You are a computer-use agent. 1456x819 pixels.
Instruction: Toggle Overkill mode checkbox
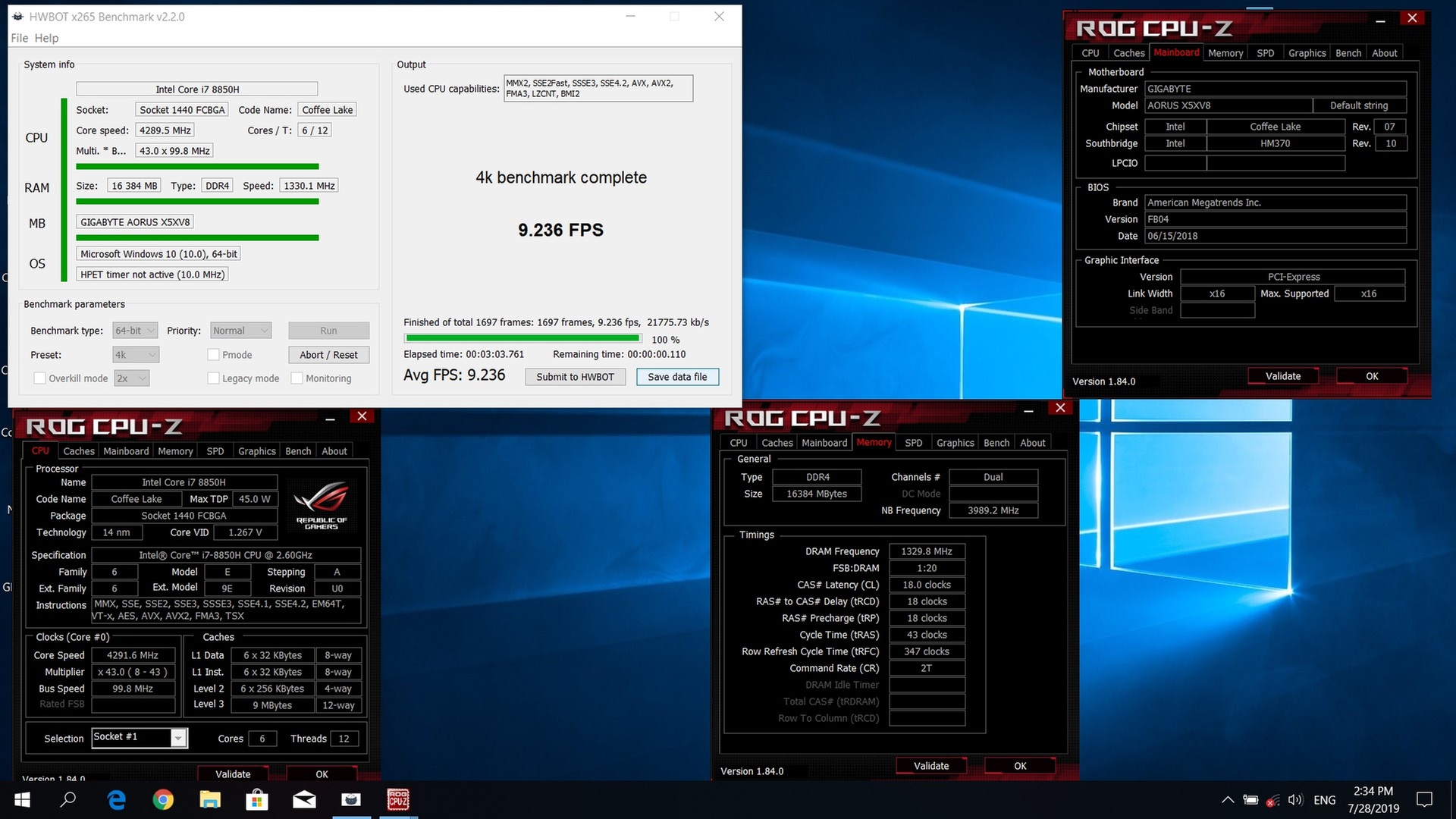(40, 378)
